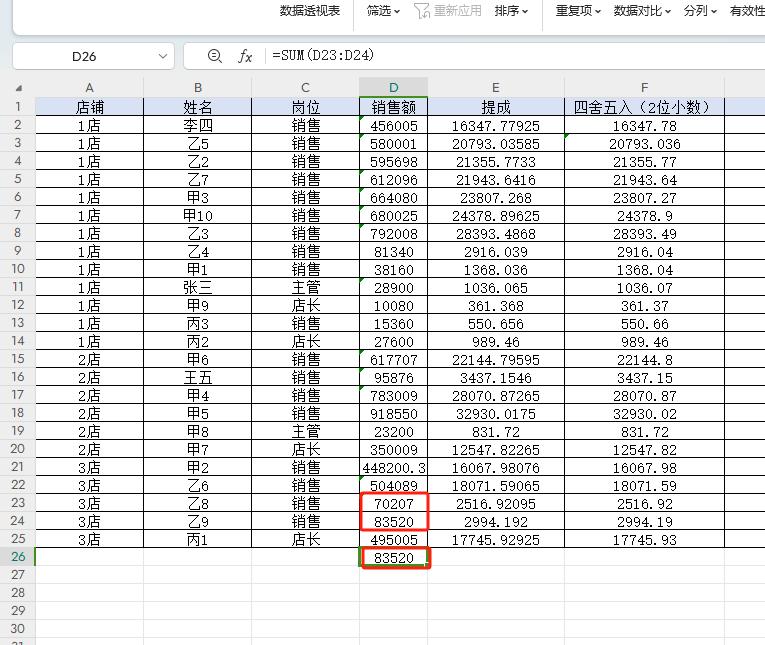Open the 重复项 duplicates dropdown
This screenshot has width=765, height=645.
pyautogui.click(x=578, y=11)
